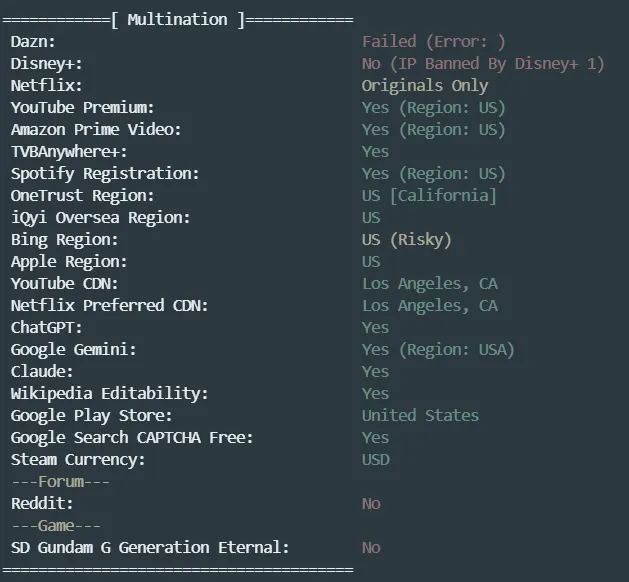Click the Bing Region US (Risky) value
The width and height of the screenshot is (629, 582).
407,240
